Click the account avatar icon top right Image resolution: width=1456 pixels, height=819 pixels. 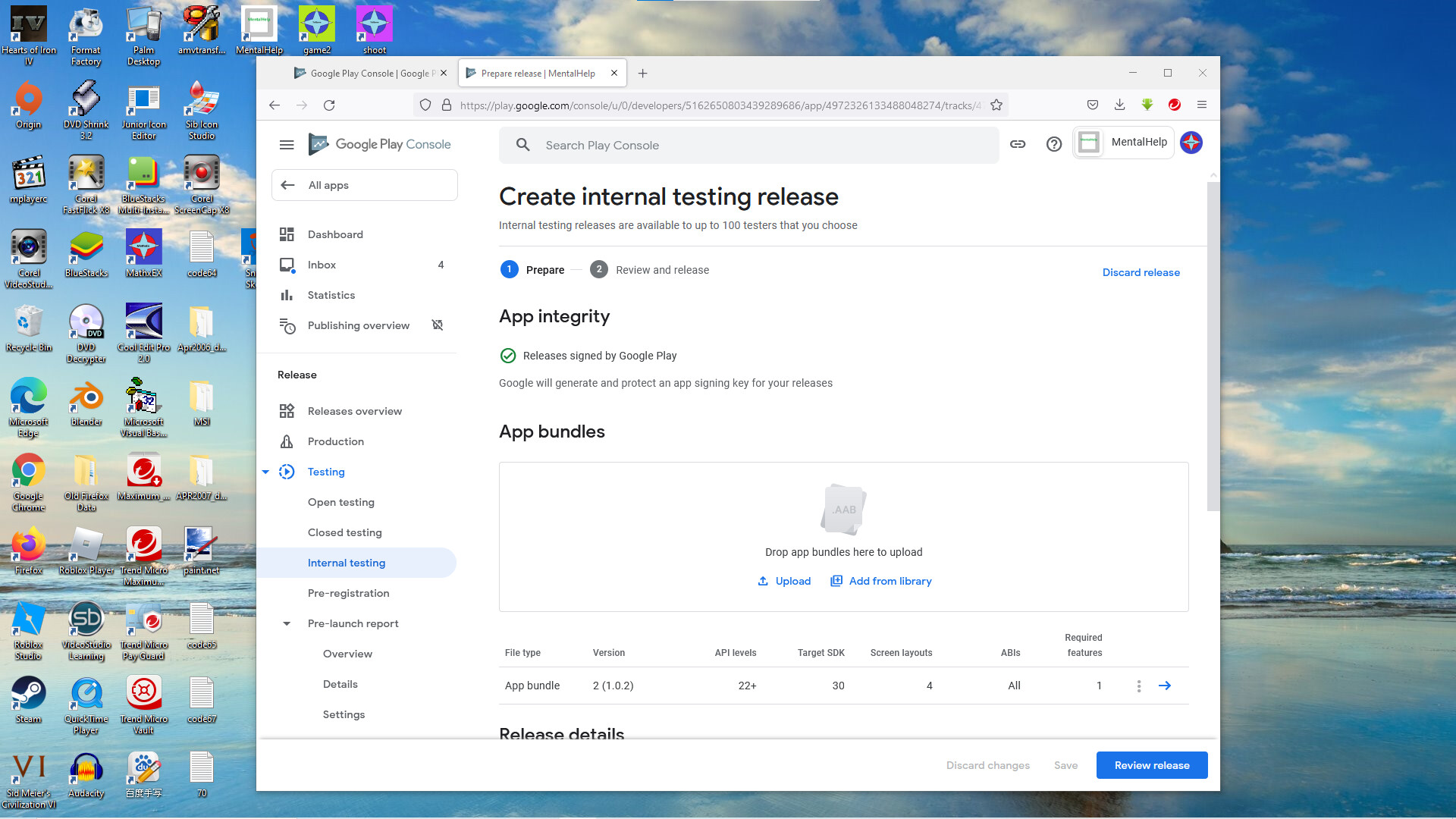pyautogui.click(x=1191, y=143)
